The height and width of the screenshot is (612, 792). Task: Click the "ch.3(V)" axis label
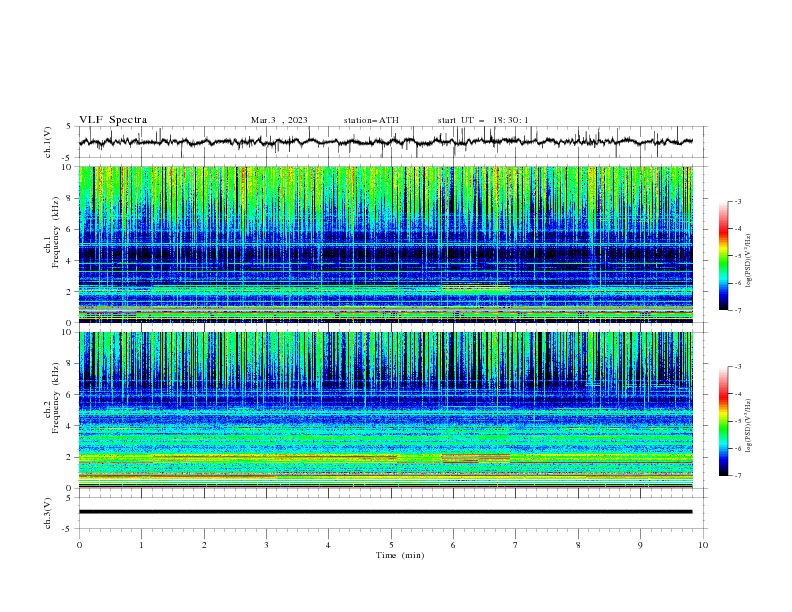tap(48, 513)
